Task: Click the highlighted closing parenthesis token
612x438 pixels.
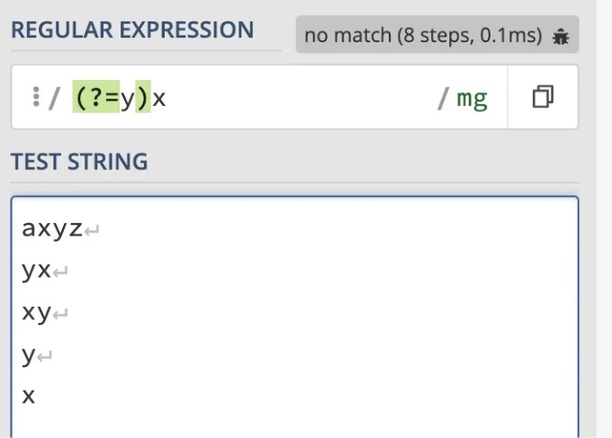Action: click(143, 96)
